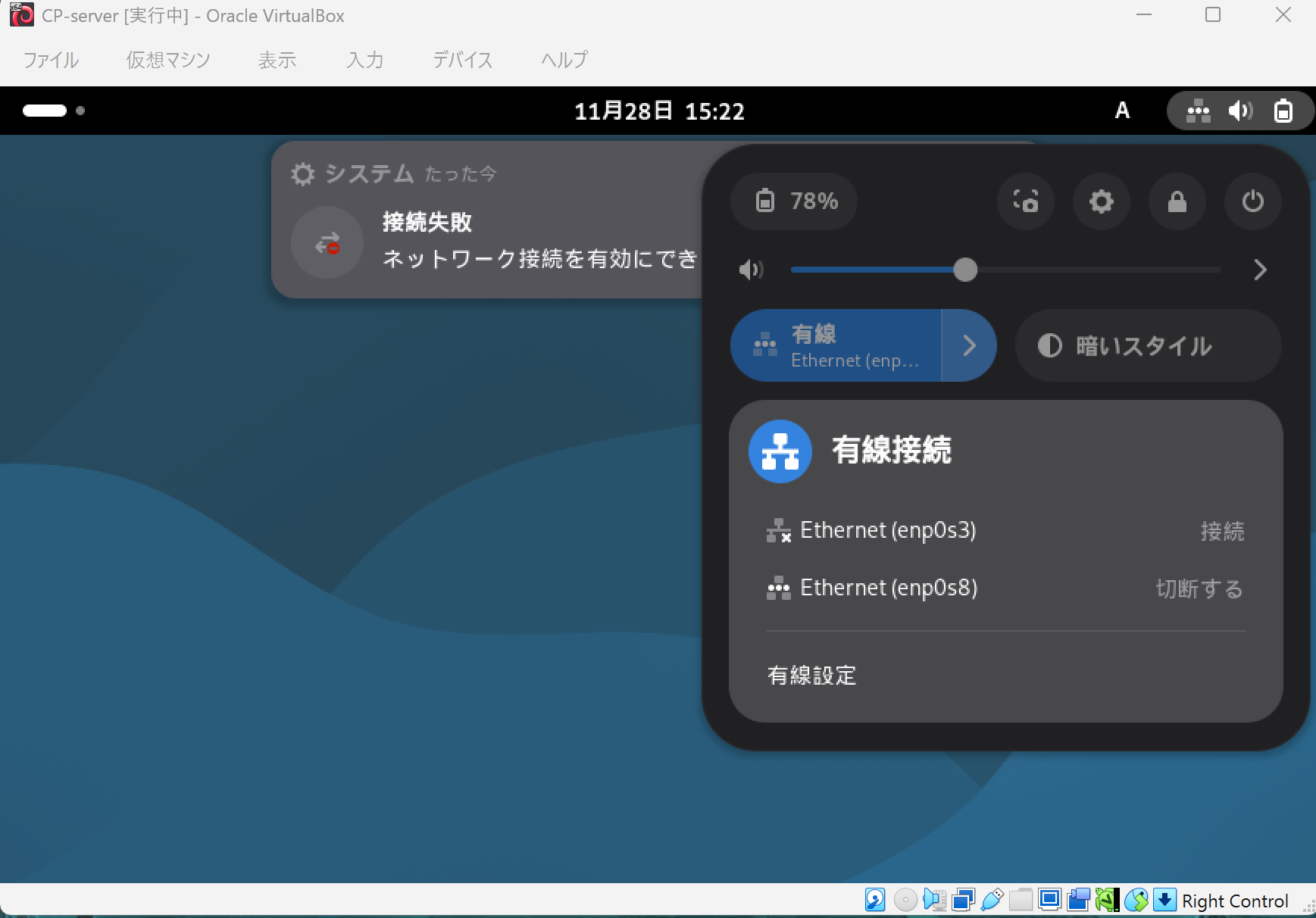
Task: Open the 入力 menu
Action: pyautogui.click(x=365, y=60)
